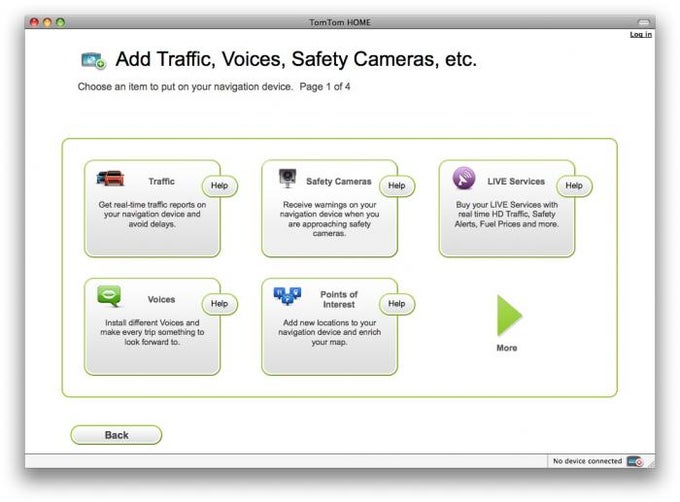The image size is (680, 502).
Task: Click the device-plus icon beside the page title
Action: click(93, 60)
